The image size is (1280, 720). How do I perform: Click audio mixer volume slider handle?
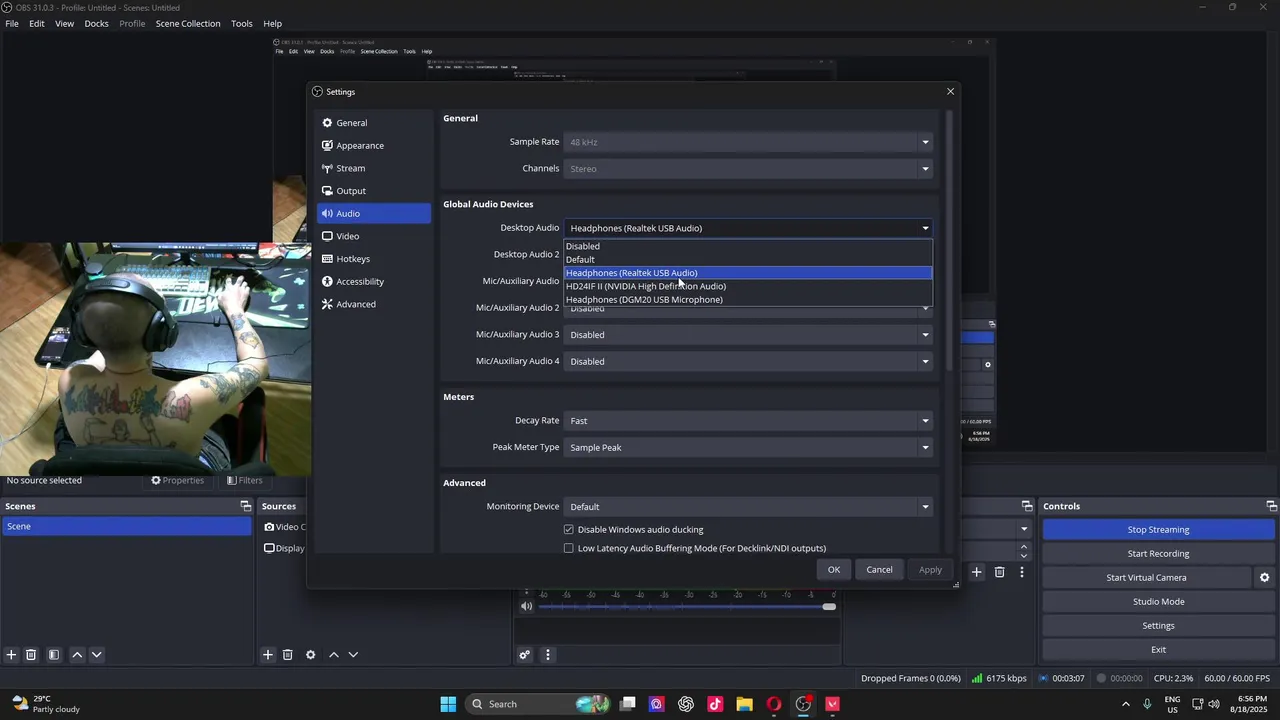coord(829,607)
